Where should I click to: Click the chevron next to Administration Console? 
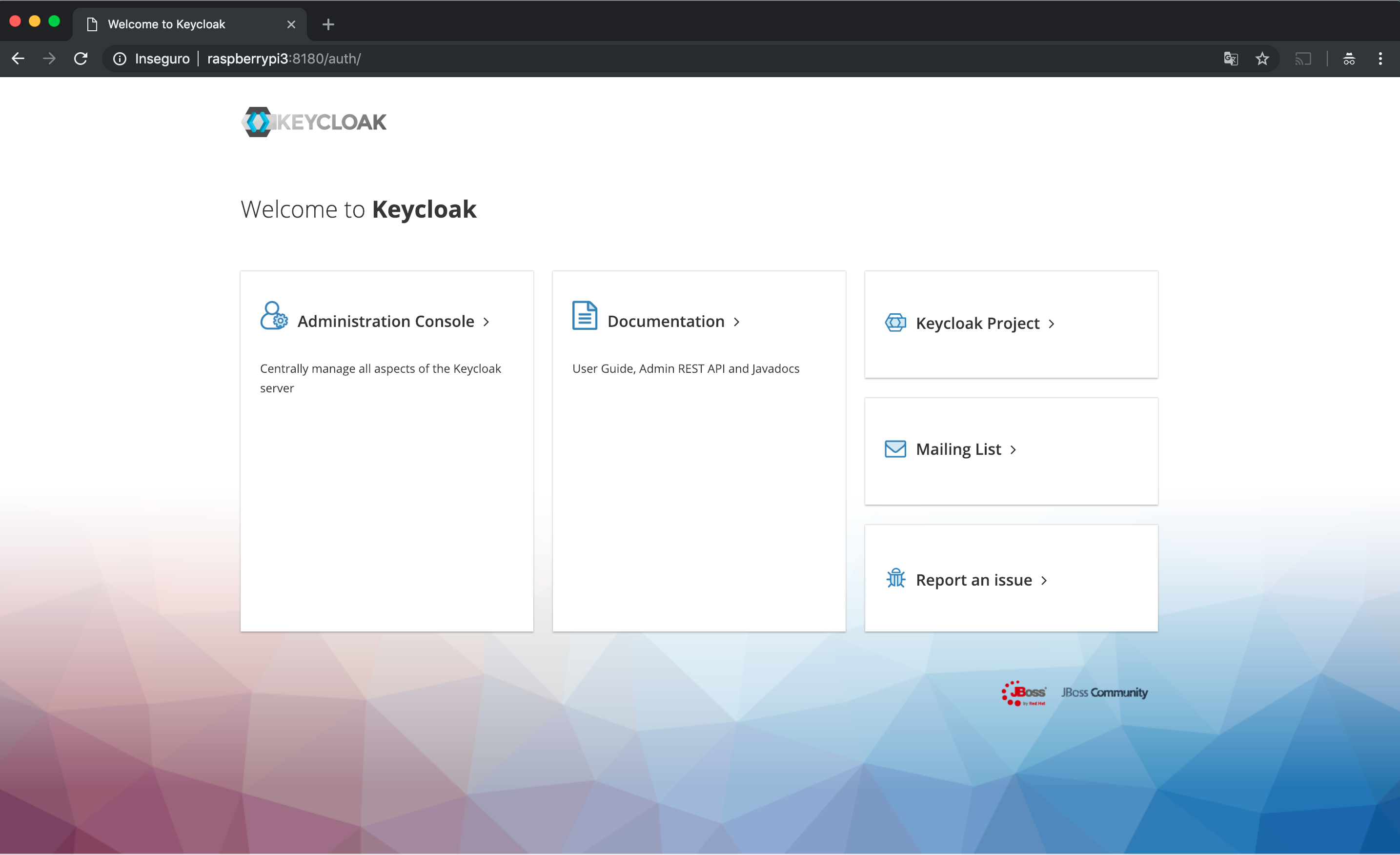click(487, 322)
